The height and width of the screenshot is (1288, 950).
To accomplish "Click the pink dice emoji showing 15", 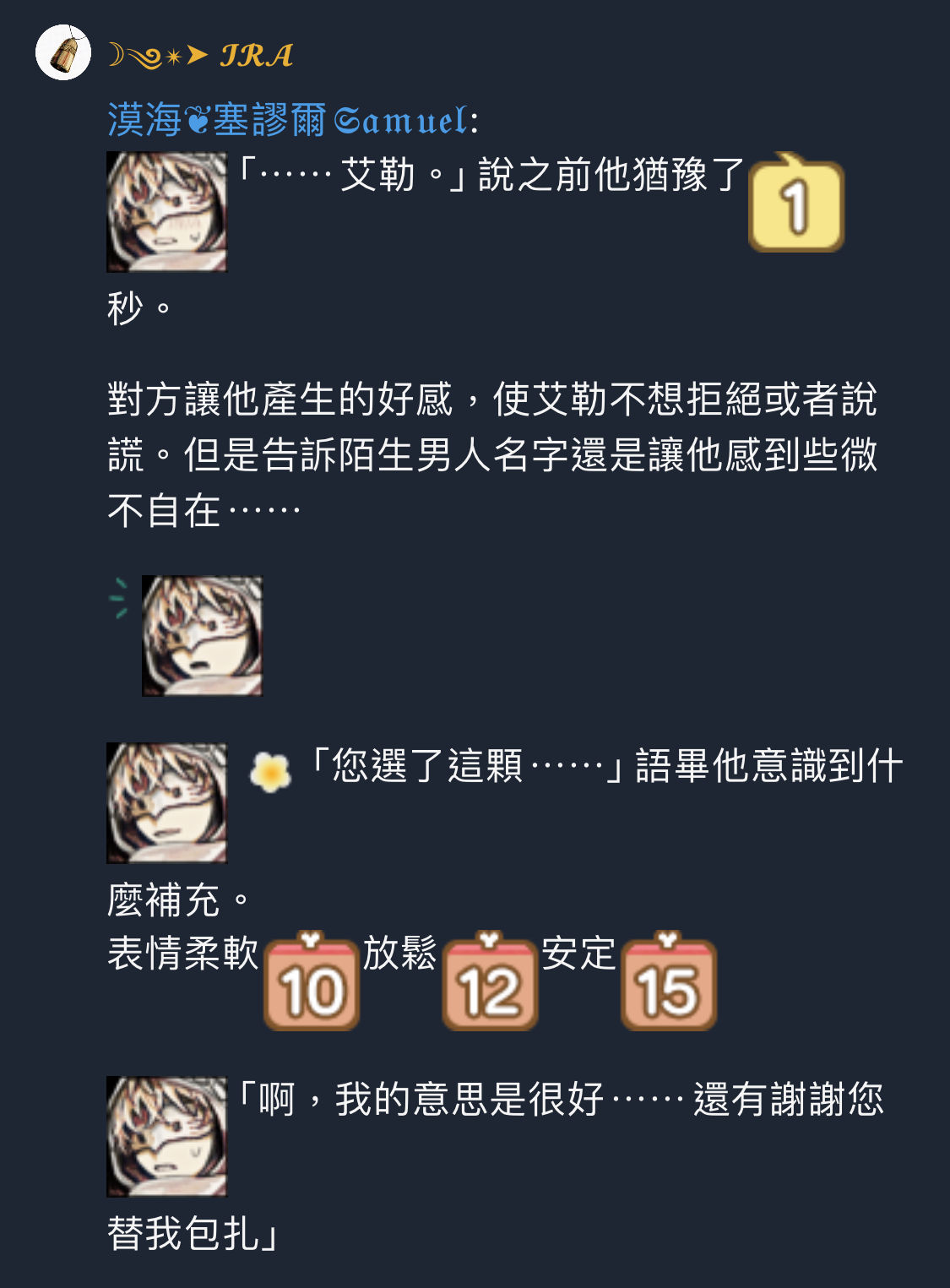I will [669, 981].
